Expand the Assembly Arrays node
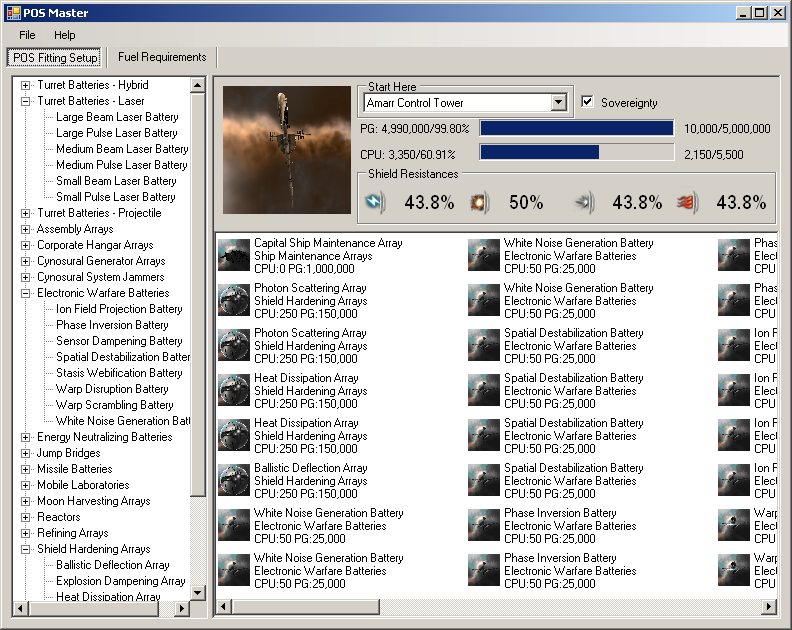792x630 pixels. 25,229
